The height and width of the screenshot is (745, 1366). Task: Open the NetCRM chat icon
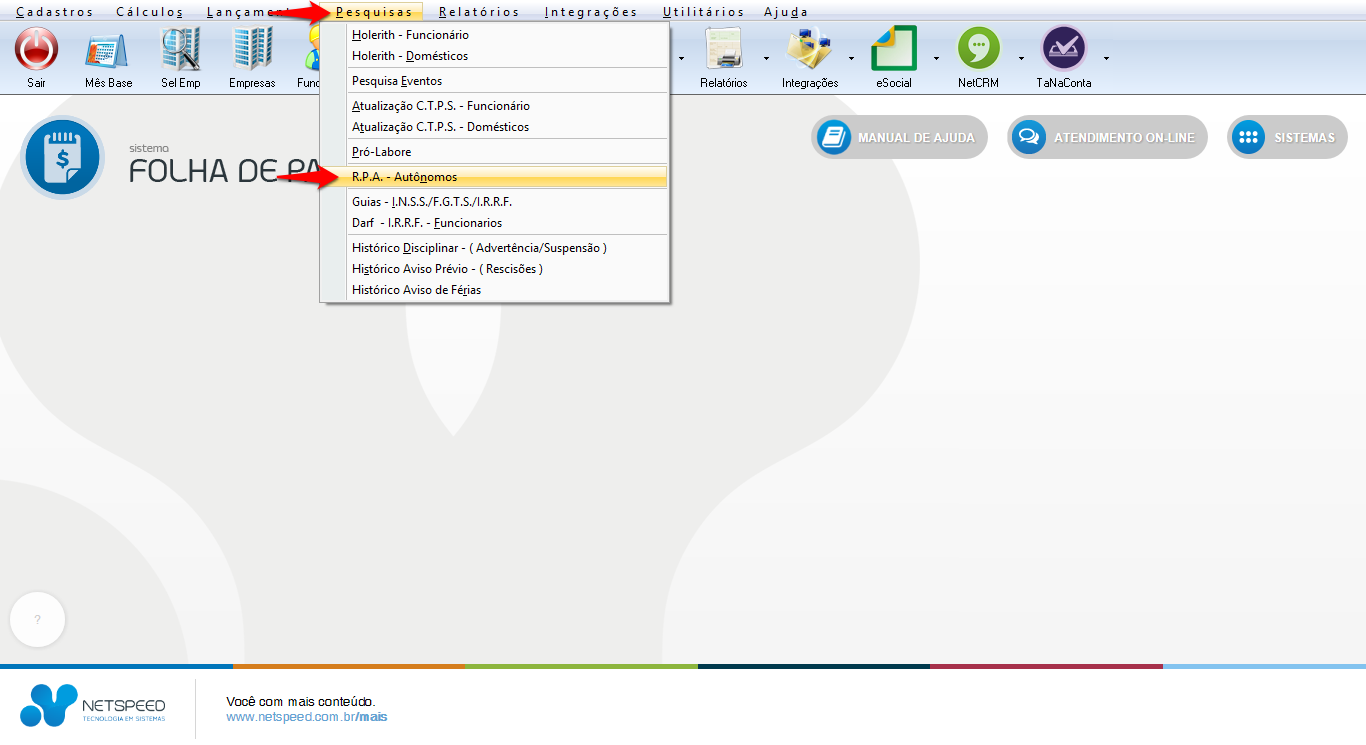[978, 49]
